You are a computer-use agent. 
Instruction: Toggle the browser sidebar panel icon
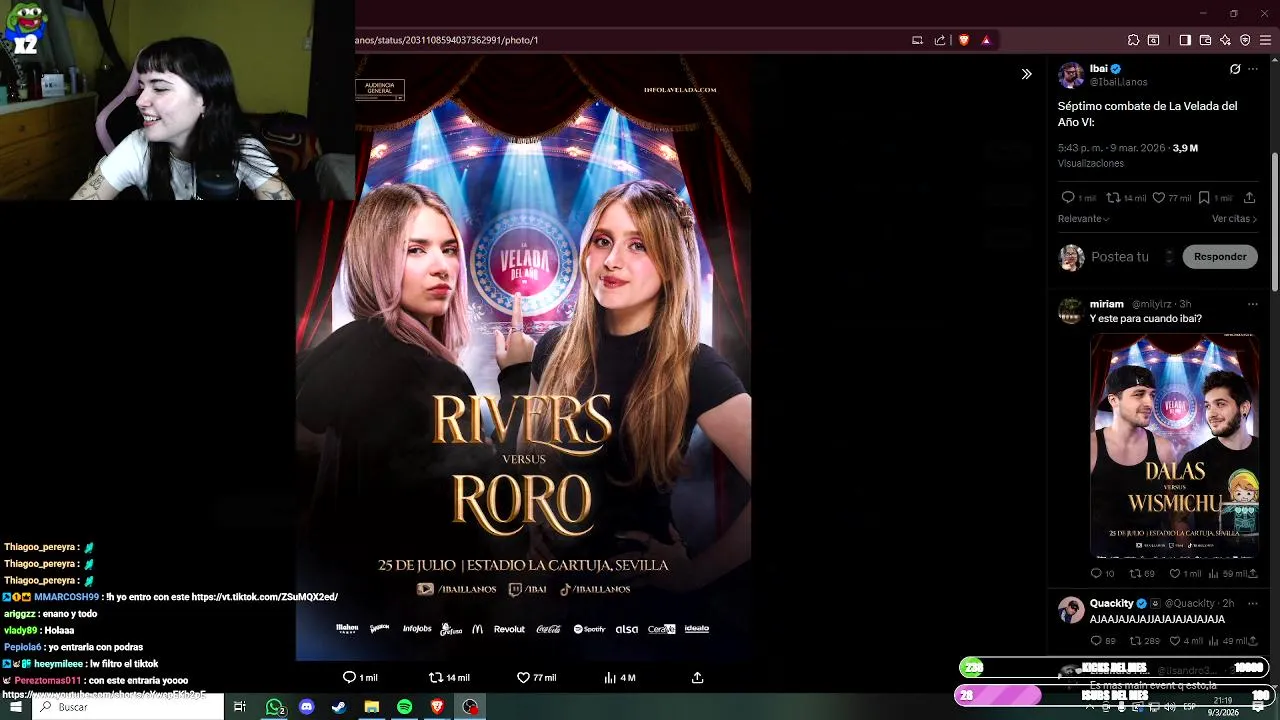(1185, 40)
